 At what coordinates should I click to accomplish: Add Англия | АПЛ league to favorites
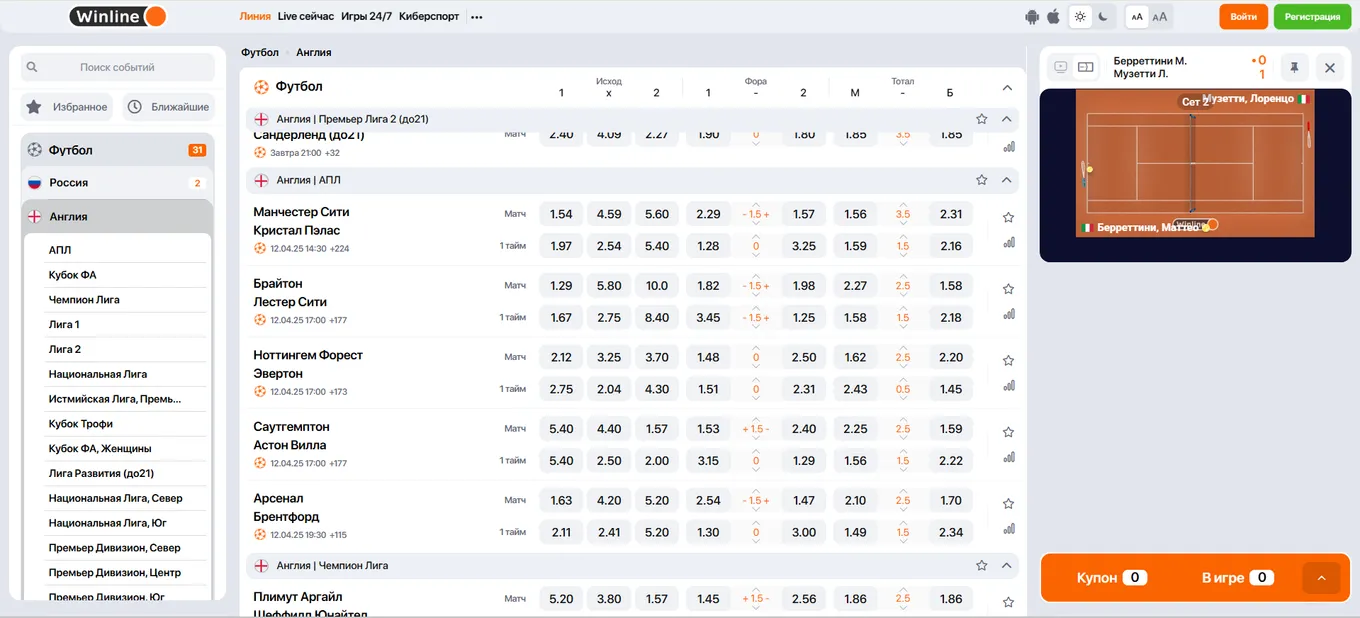(x=982, y=180)
